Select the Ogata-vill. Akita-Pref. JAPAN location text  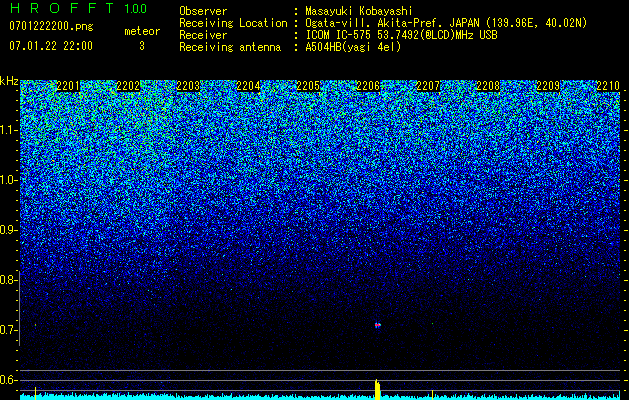click(446, 23)
